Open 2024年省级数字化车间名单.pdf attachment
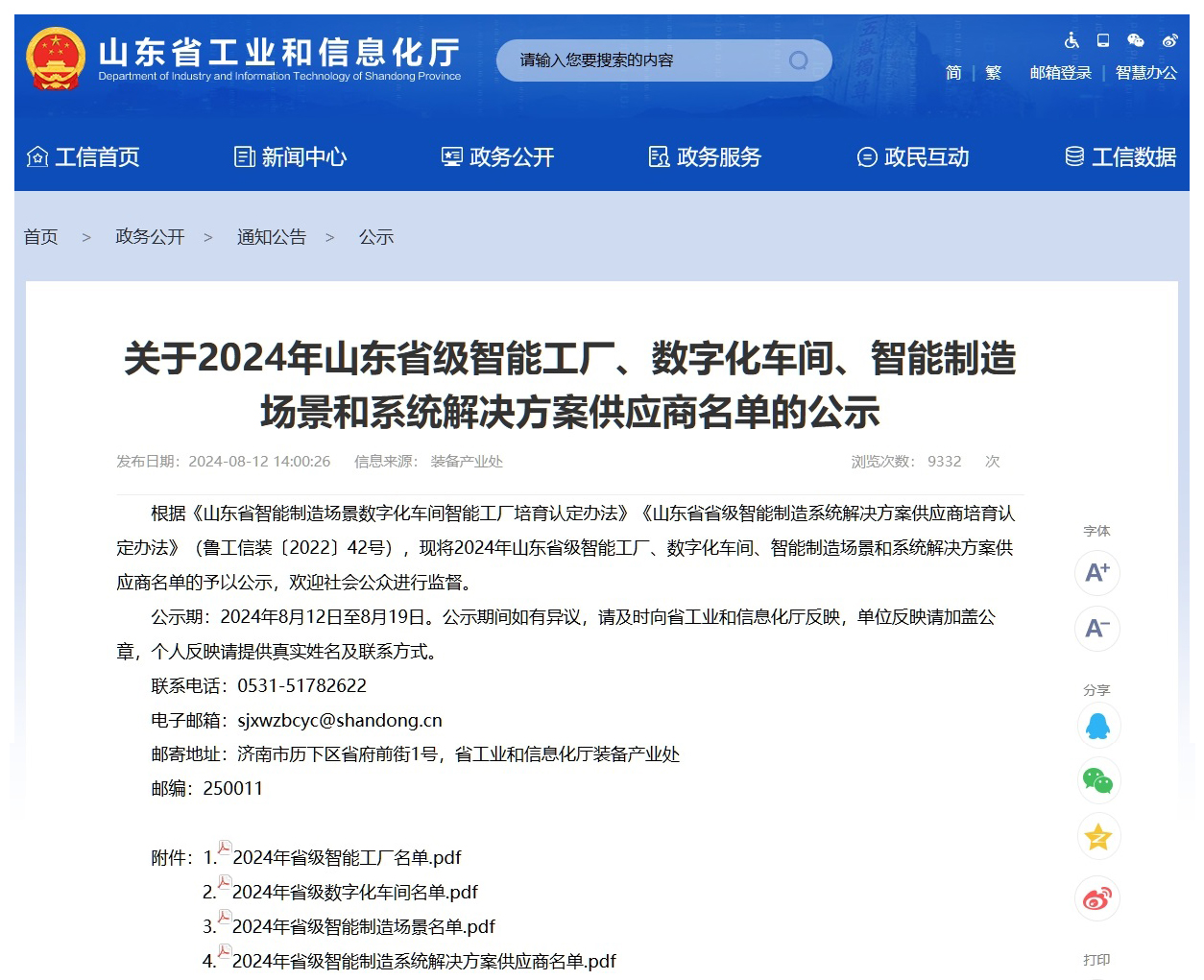This screenshot has width=1204, height=980. (x=354, y=892)
